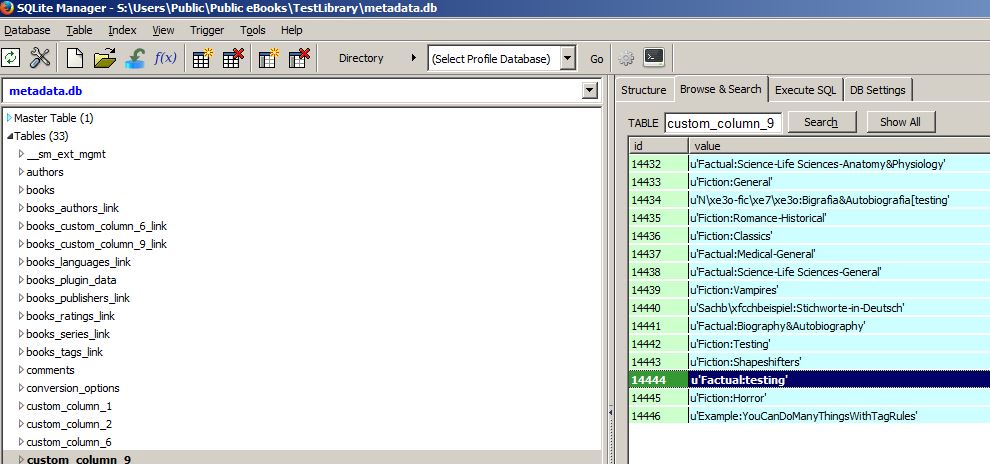
Task: Sort by the id column header
Action: pos(659,146)
